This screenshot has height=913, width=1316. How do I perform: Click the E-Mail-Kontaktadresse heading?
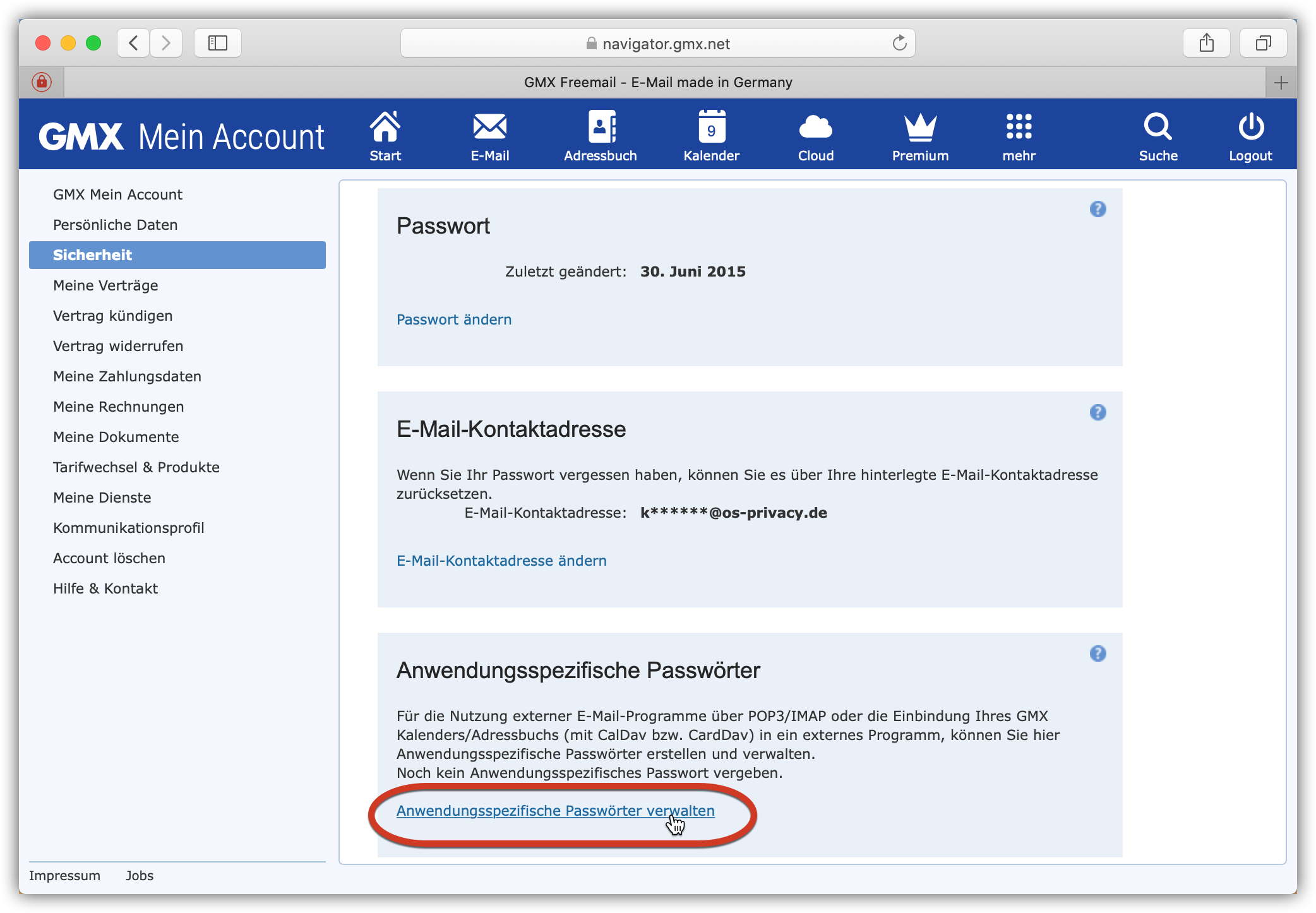point(511,429)
